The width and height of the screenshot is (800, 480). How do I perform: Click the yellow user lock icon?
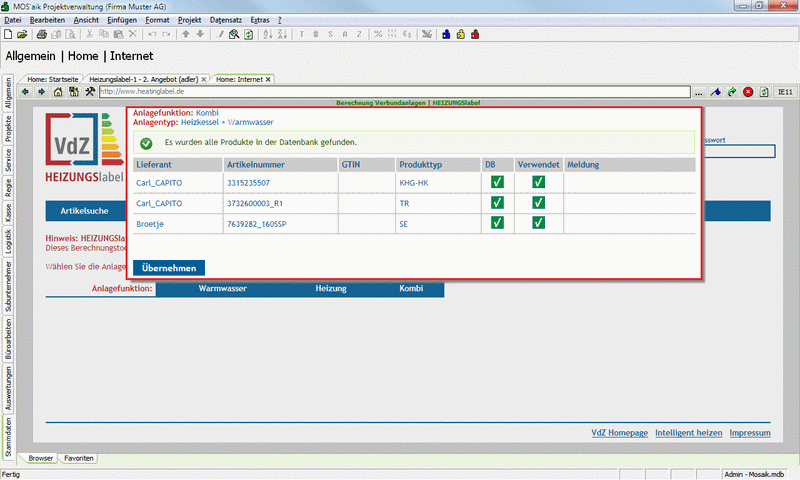461,34
